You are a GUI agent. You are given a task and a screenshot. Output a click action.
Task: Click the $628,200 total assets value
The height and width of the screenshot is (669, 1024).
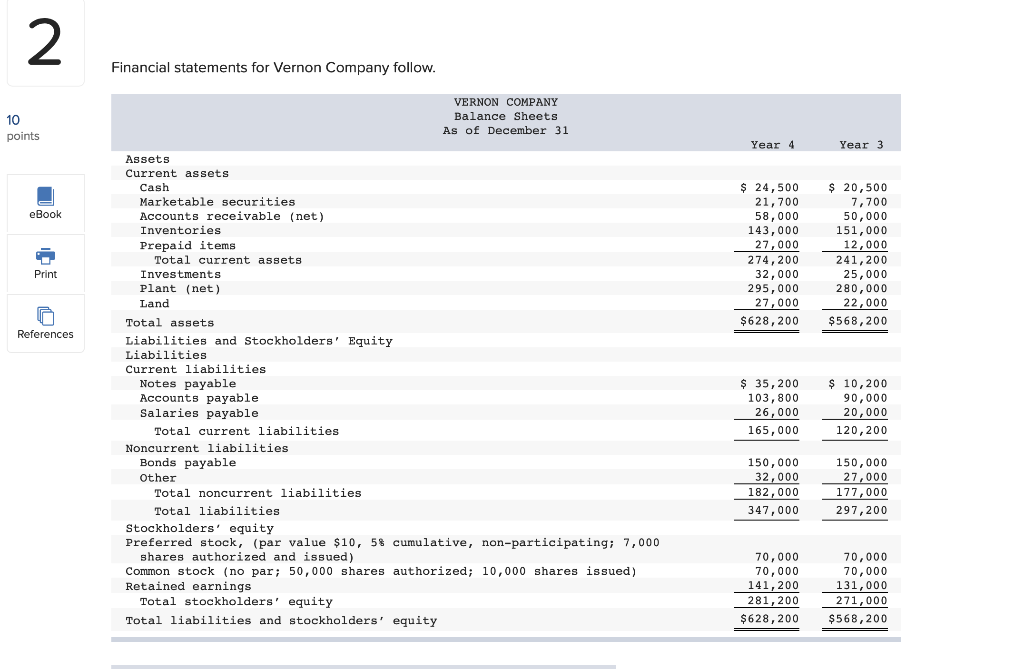point(769,321)
